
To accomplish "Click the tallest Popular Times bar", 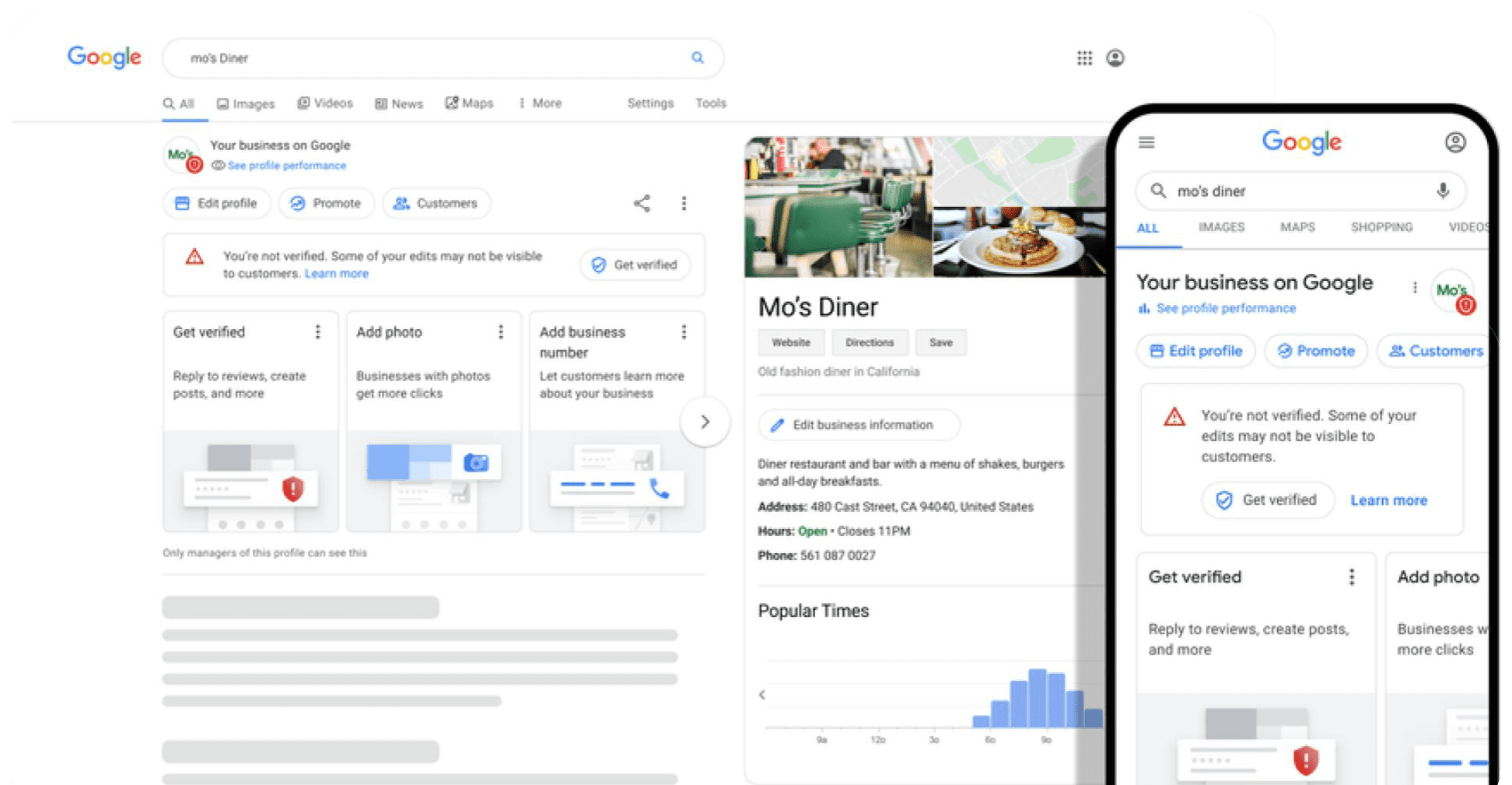I will [x=1037, y=698].
